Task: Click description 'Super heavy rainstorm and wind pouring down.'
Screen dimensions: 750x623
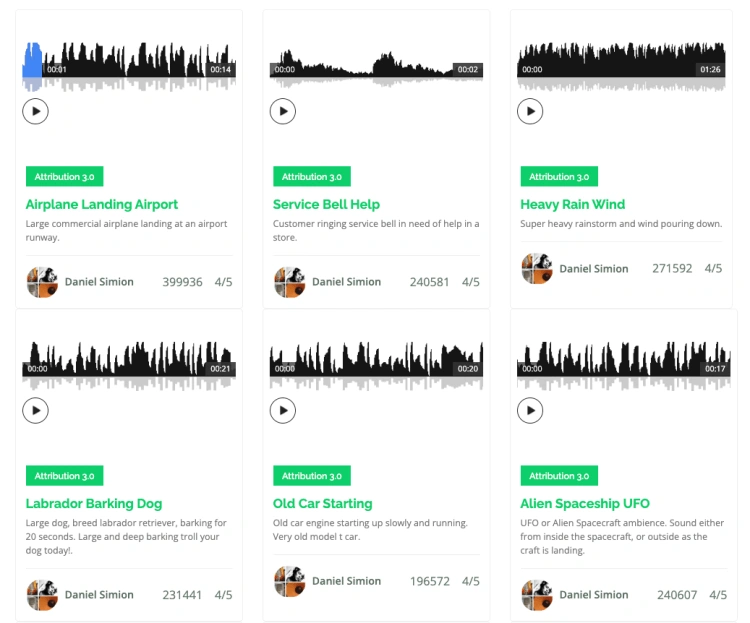Action: 621,223
